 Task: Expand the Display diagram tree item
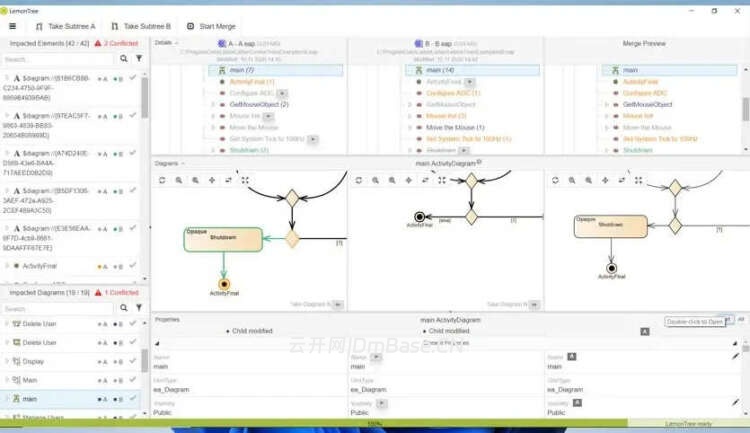pyautogui.click(x=8, y=361)
